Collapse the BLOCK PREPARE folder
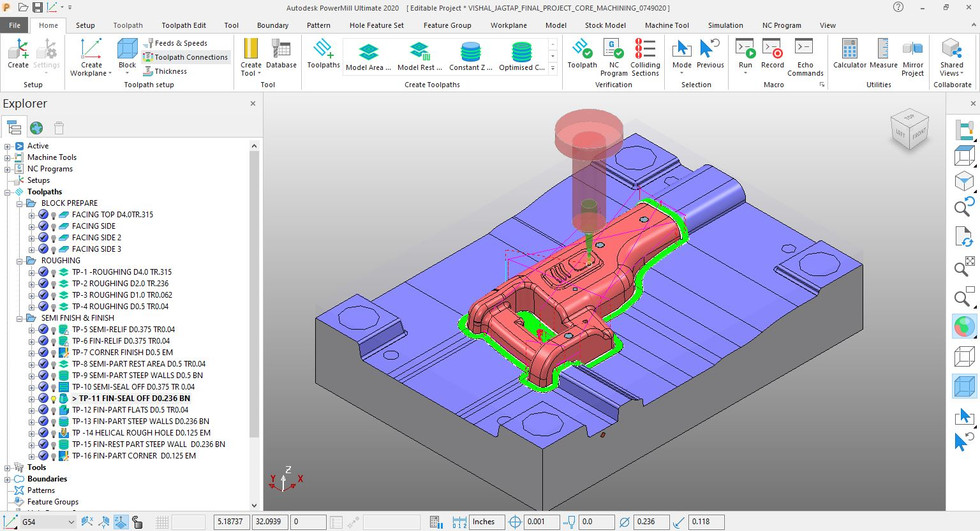 20,203
